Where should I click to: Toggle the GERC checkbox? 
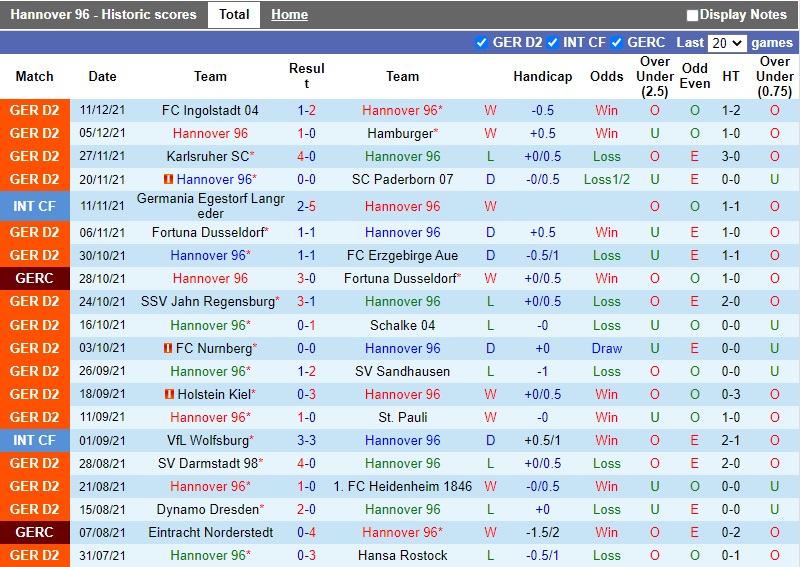pos(617,42)
